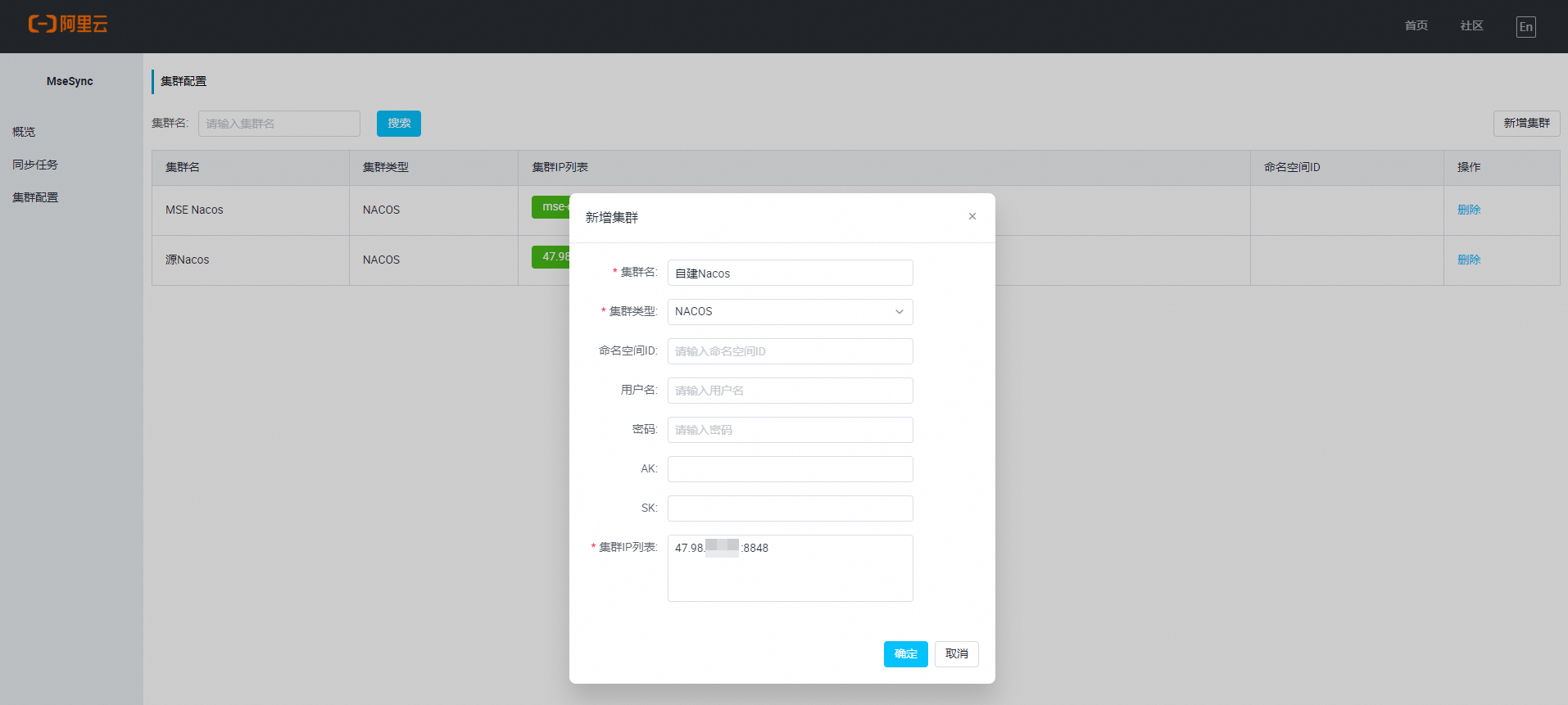Delete the MSE Nacos cluster row
This screenshot has height=705, width=1568.
click(x=1468, y=210)
